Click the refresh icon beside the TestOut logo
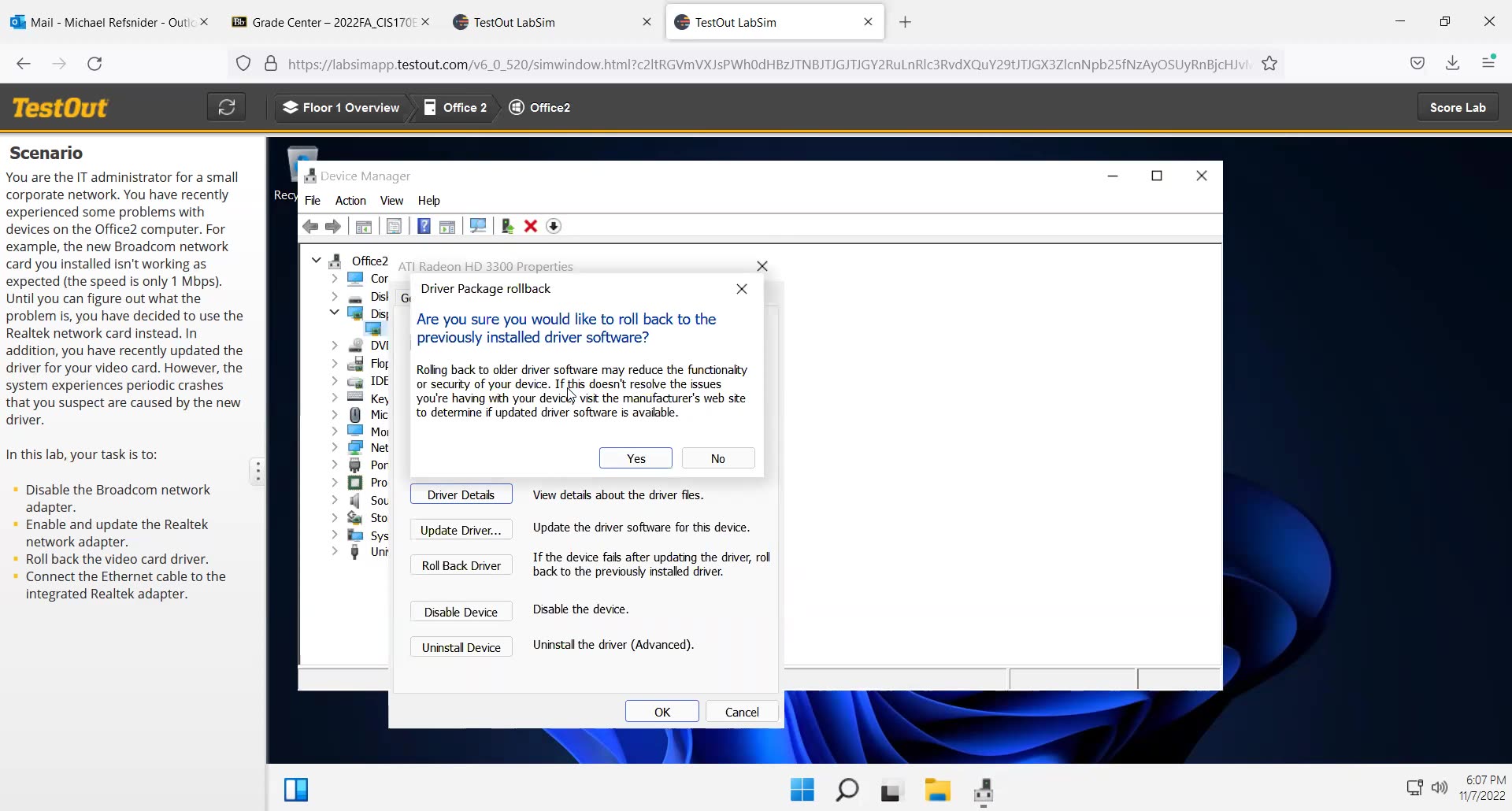 click(227, 106)
